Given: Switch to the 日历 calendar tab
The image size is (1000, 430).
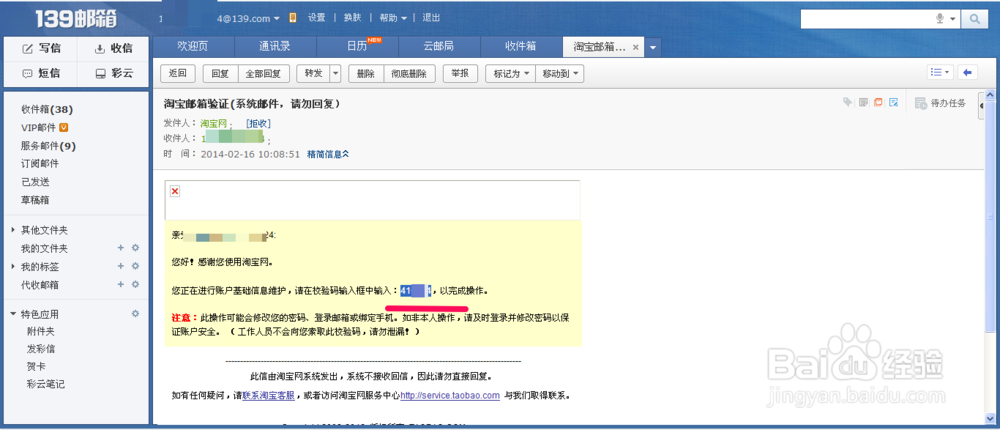Looking at the screenshot, I should click(357, 47).
